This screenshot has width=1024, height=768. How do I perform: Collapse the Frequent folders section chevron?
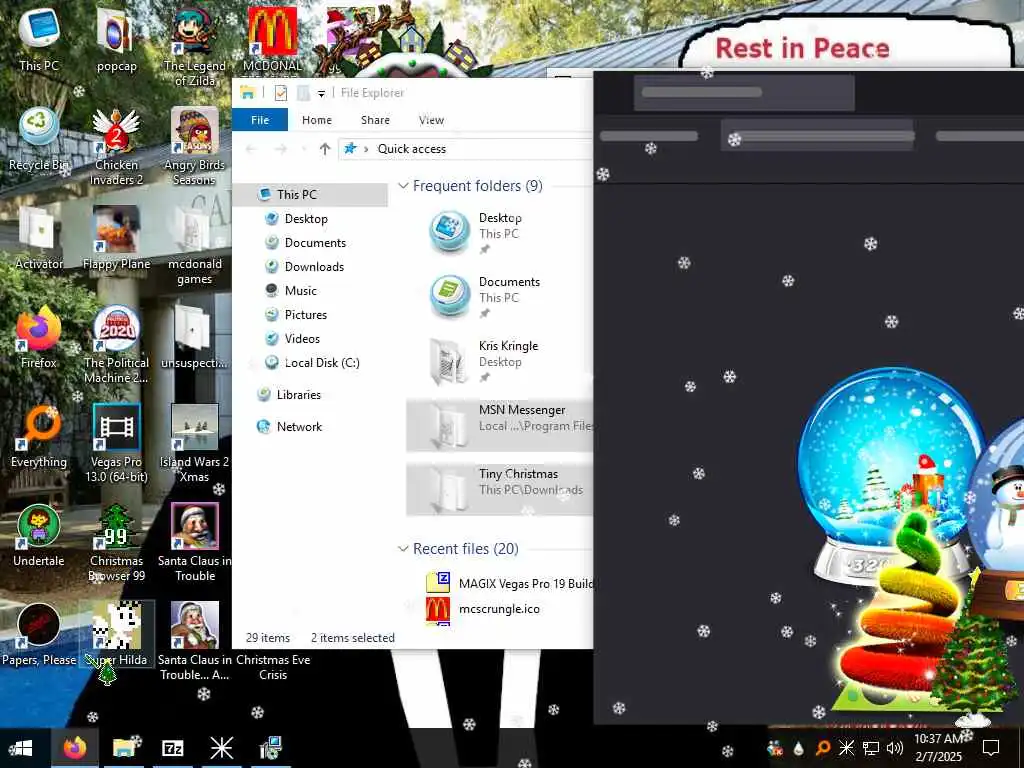pos(403,186)
